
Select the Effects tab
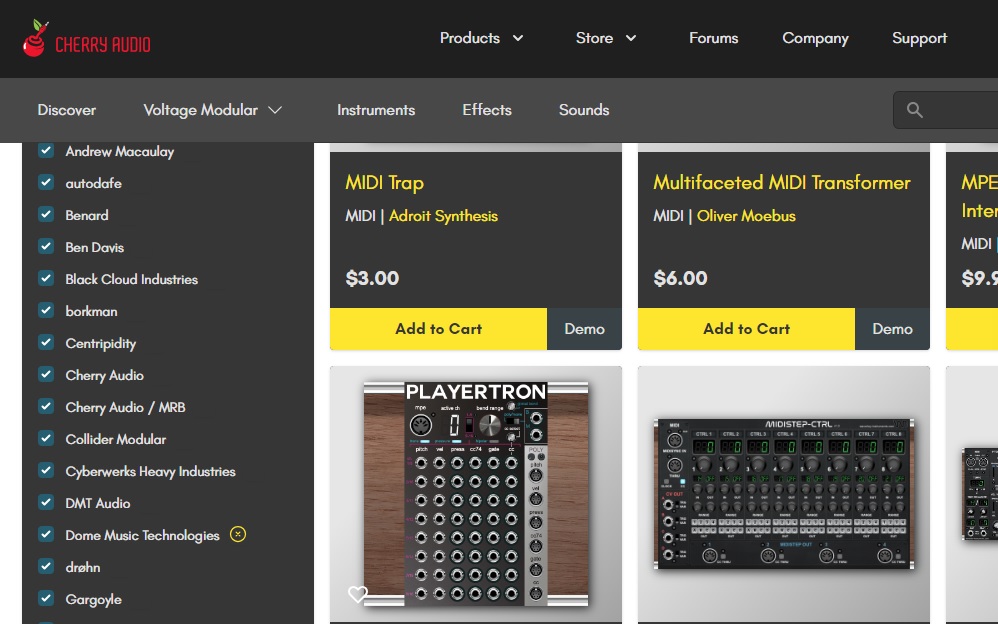(x=487, y=110)
